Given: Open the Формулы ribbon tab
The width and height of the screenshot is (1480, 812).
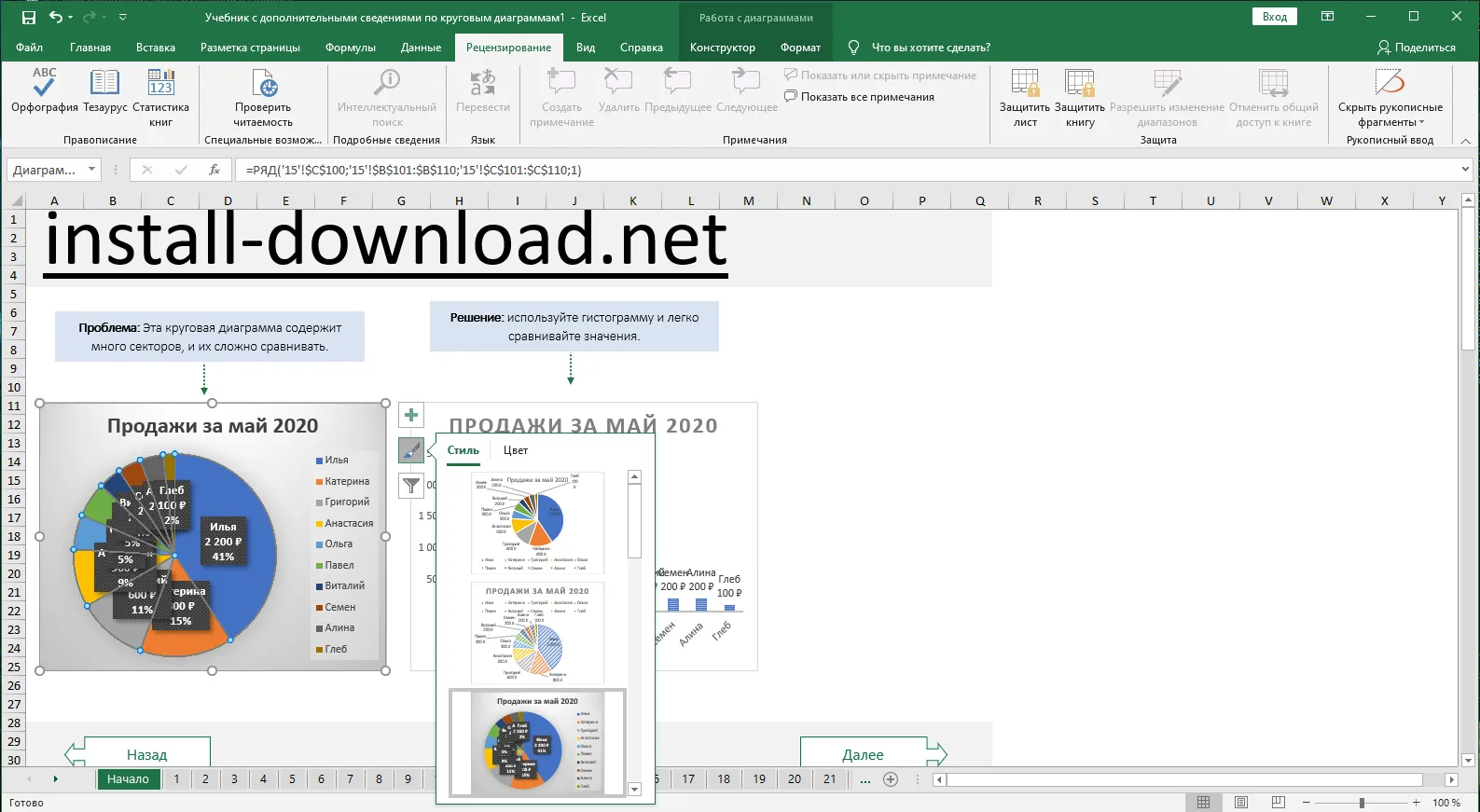Looking at the screenshot, I should coord(350,48).
